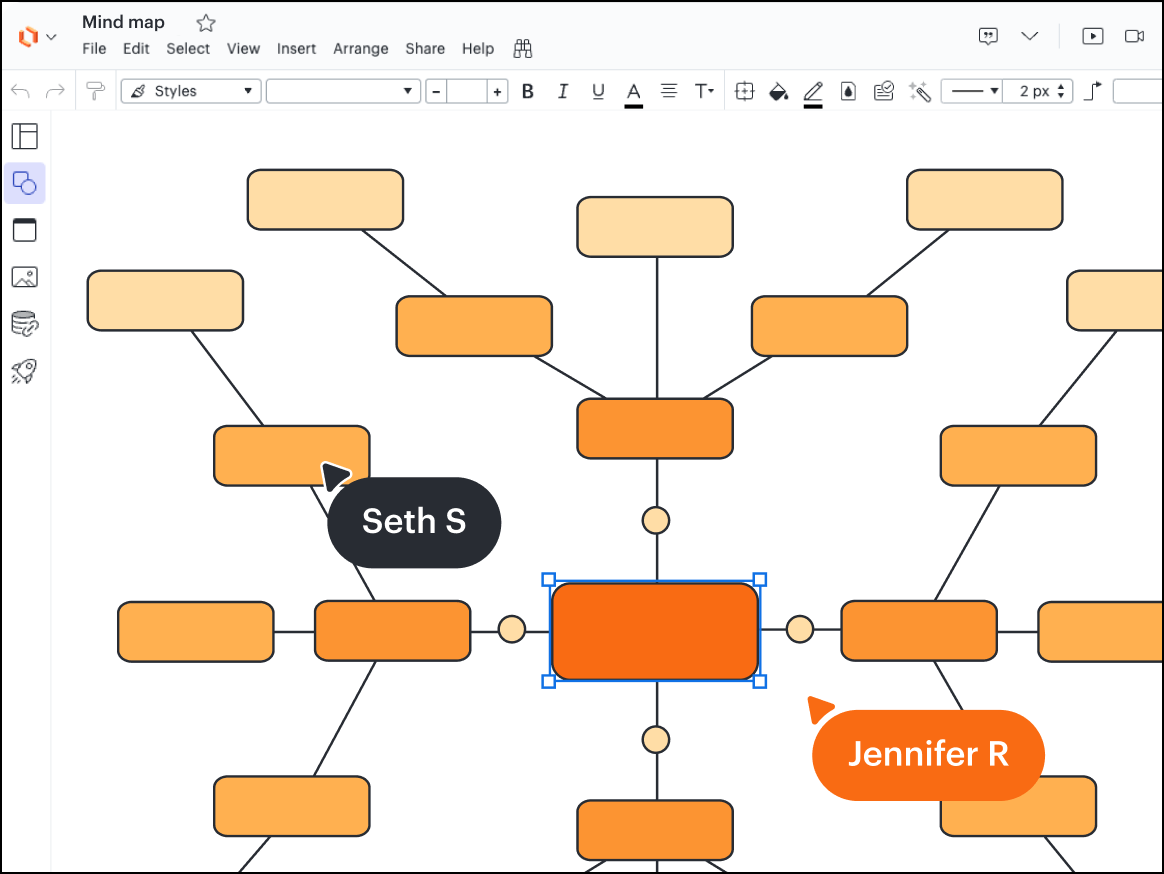
Task: Decrease font size with minus button
Action: (436, 91)
